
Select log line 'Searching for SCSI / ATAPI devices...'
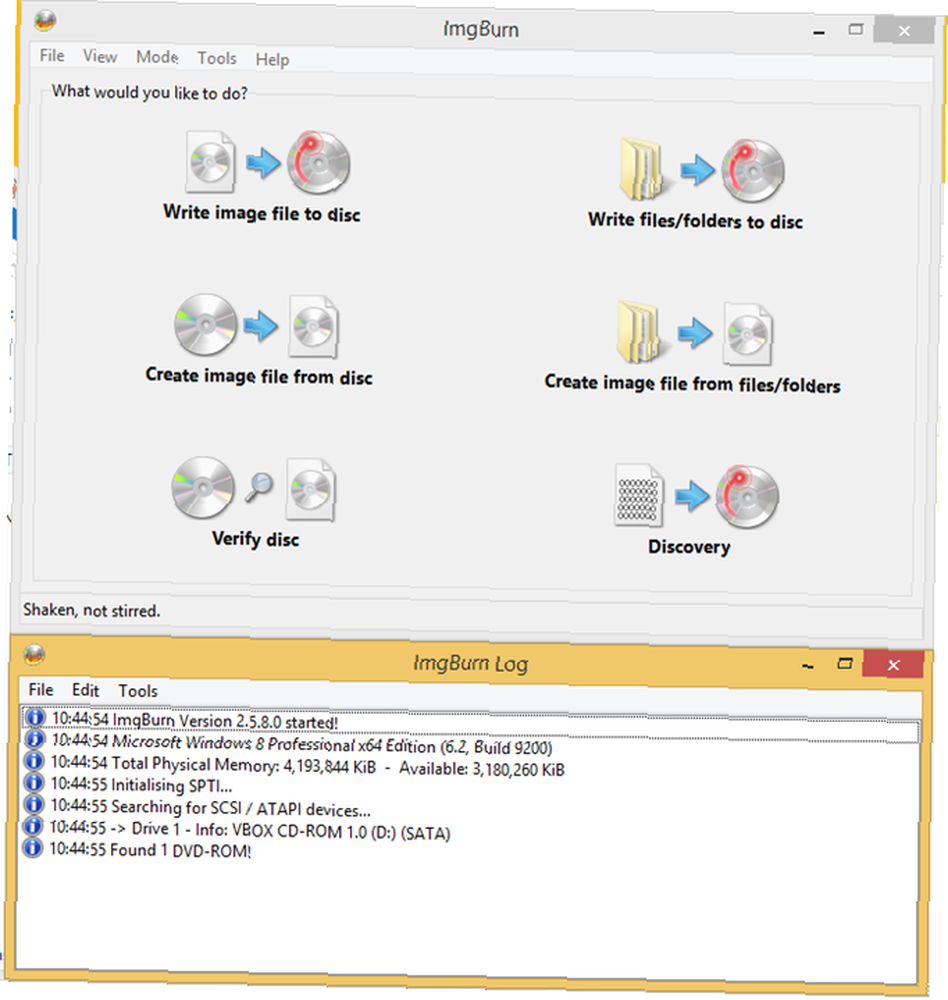pyautogui.click(x=211, y=808)
